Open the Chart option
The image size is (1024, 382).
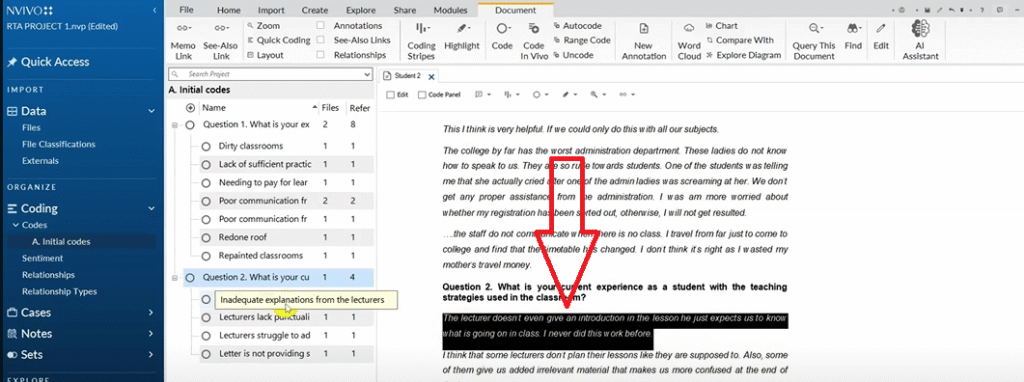coord(722,25)
